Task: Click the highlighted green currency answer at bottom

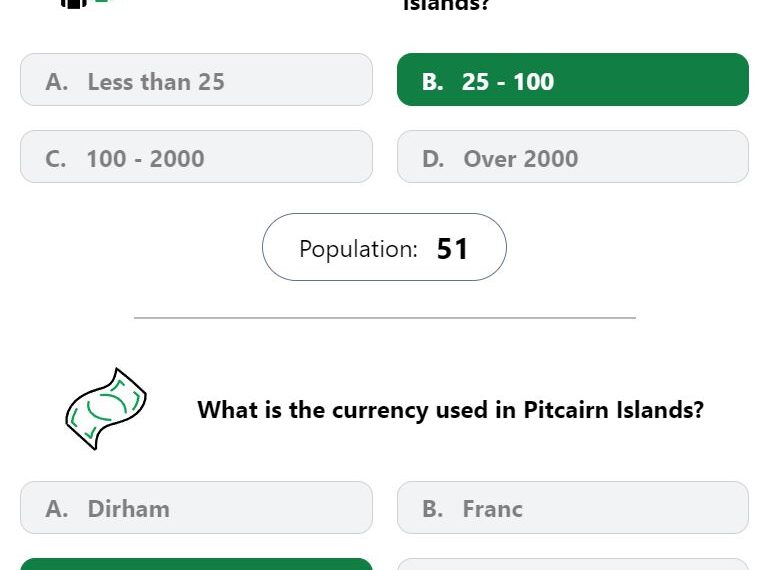Action: (196, 564)
